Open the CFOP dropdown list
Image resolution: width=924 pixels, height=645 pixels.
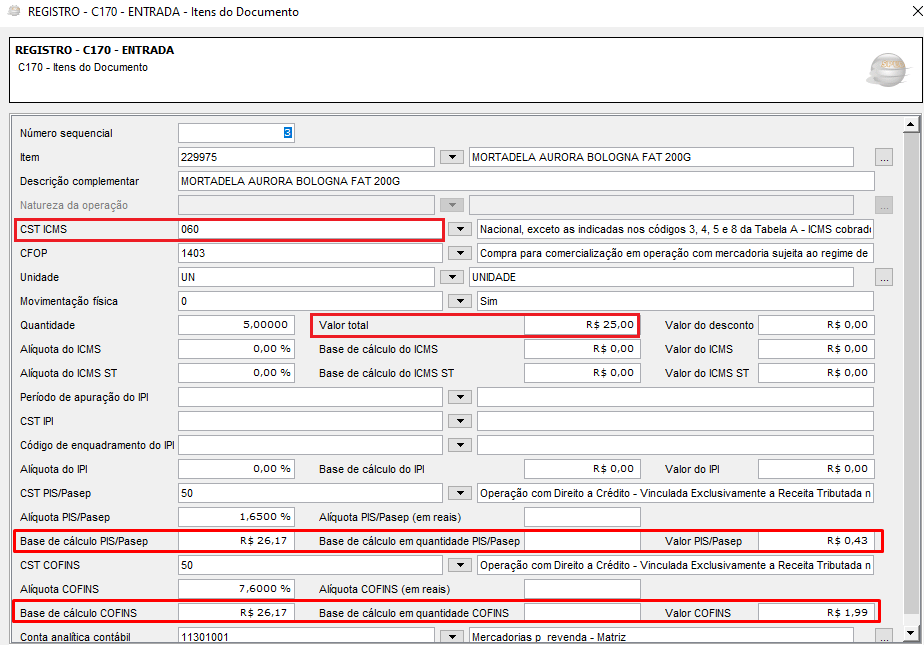click(459, 253)
